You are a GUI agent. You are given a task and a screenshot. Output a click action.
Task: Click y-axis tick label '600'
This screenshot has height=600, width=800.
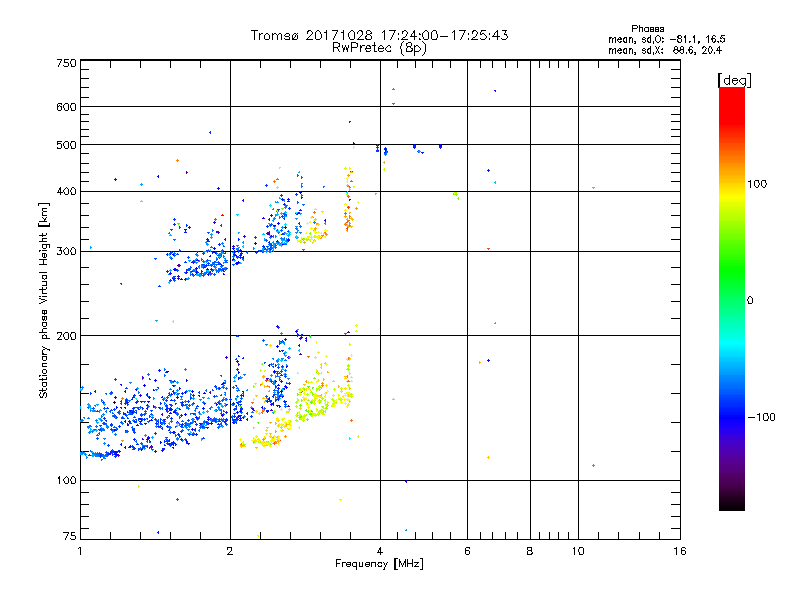(x=67, y=107)
